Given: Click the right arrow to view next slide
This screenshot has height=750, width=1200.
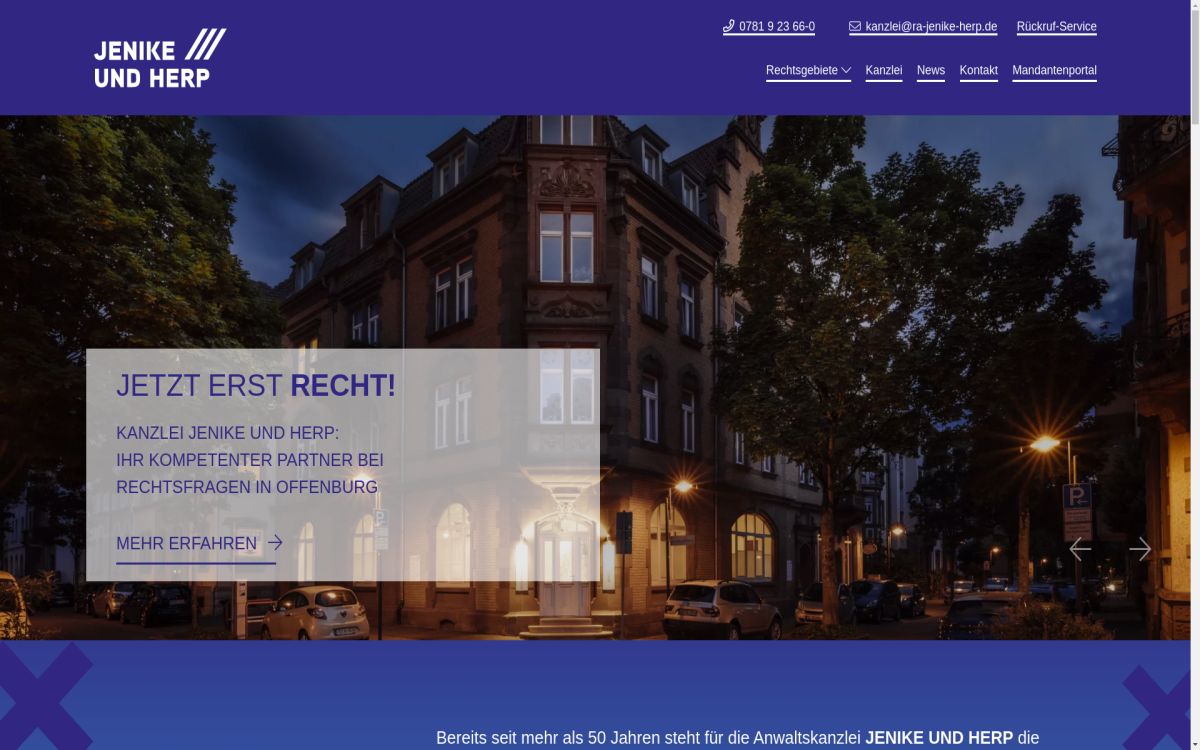Looking at the screenshot, I should pyautogui.click(x=1141, y=549).
